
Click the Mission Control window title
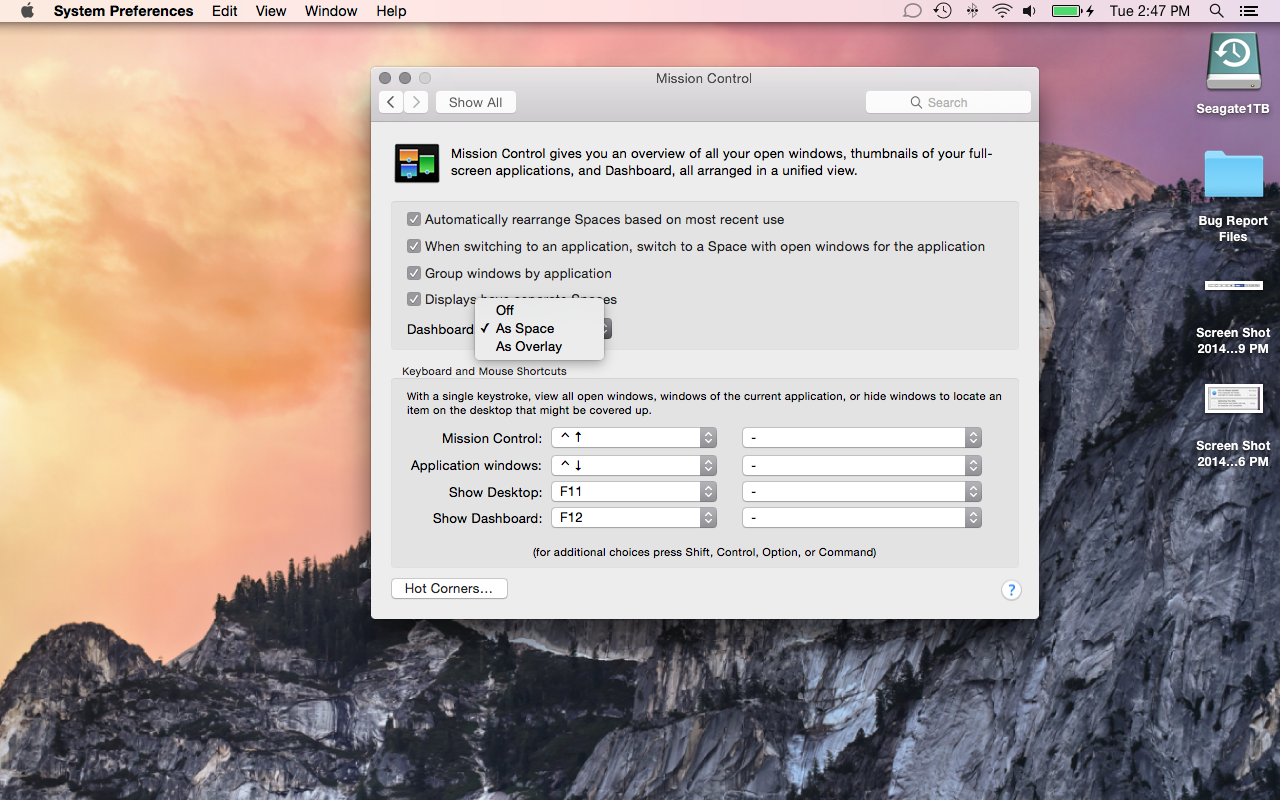(x=704, y=78)
